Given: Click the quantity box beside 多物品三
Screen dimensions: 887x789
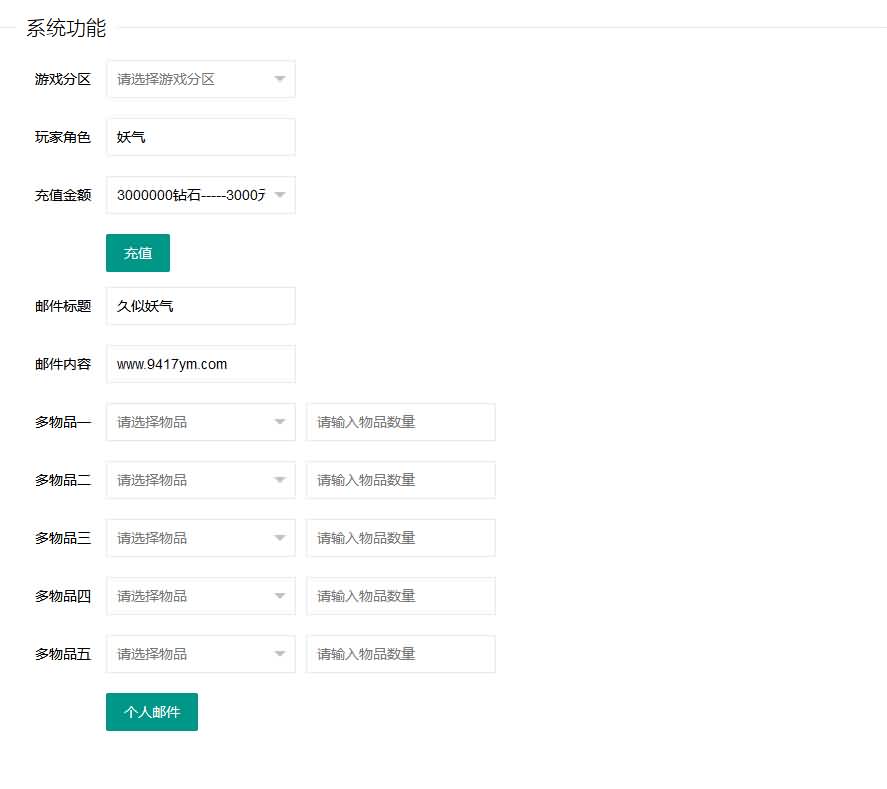Looking at the screenshot, I should pyautogui.click(x=400, y=537).
